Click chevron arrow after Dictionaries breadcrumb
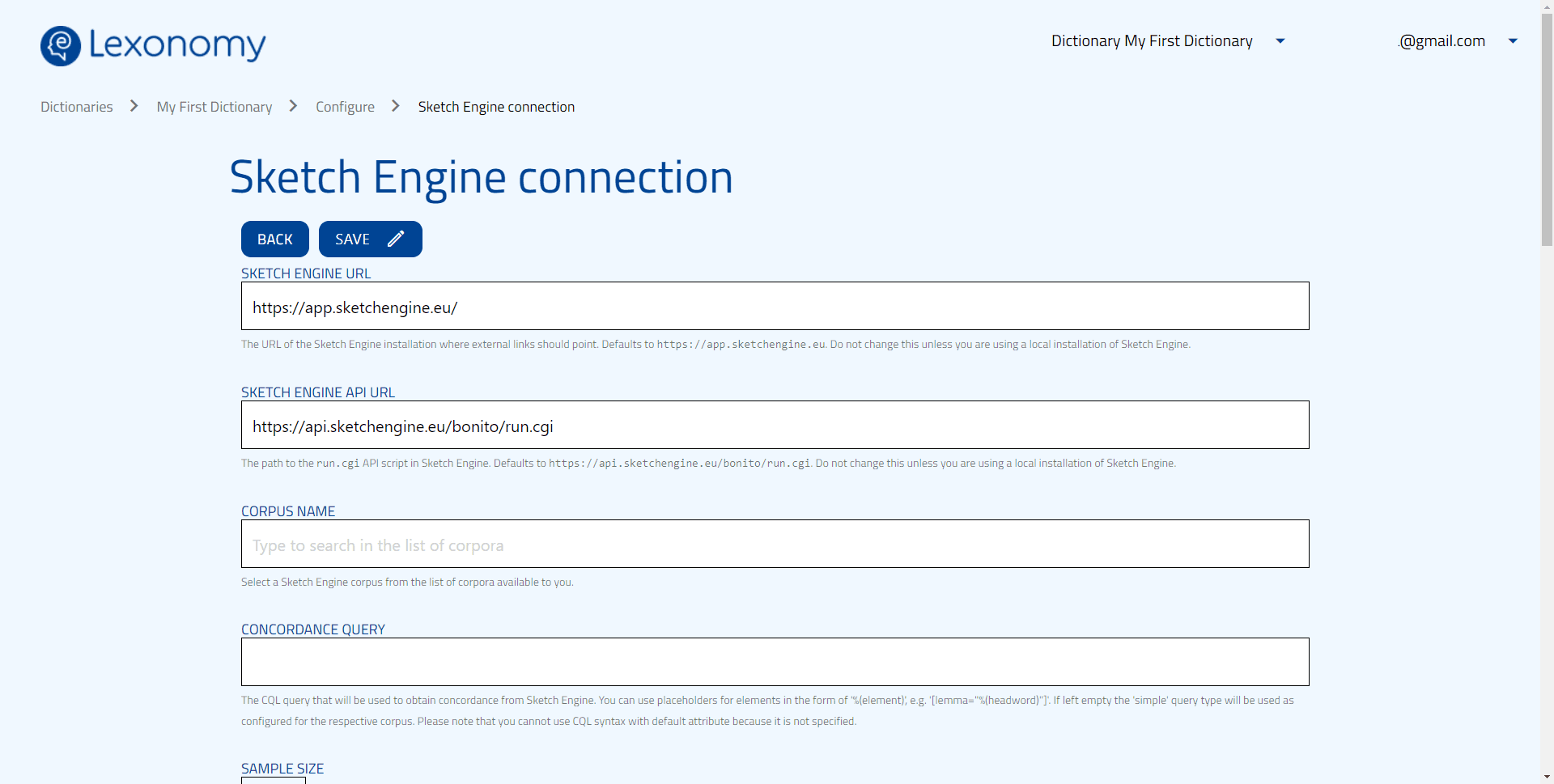The width and height of the screenshot is (1554, 784). tap(134, 106)
